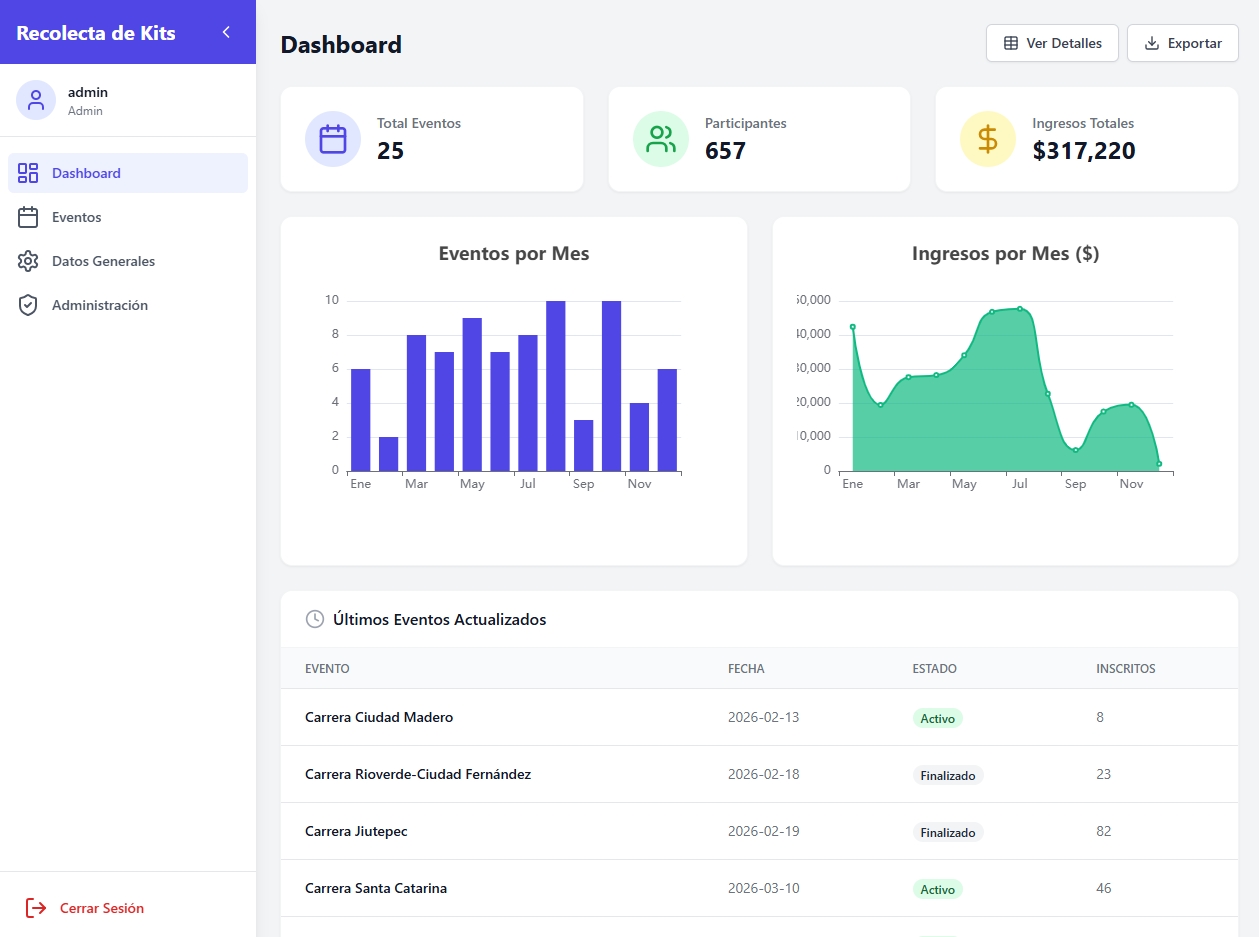
Task: Select the Carrera Ciudad Madero row
Action: [379, 717]
